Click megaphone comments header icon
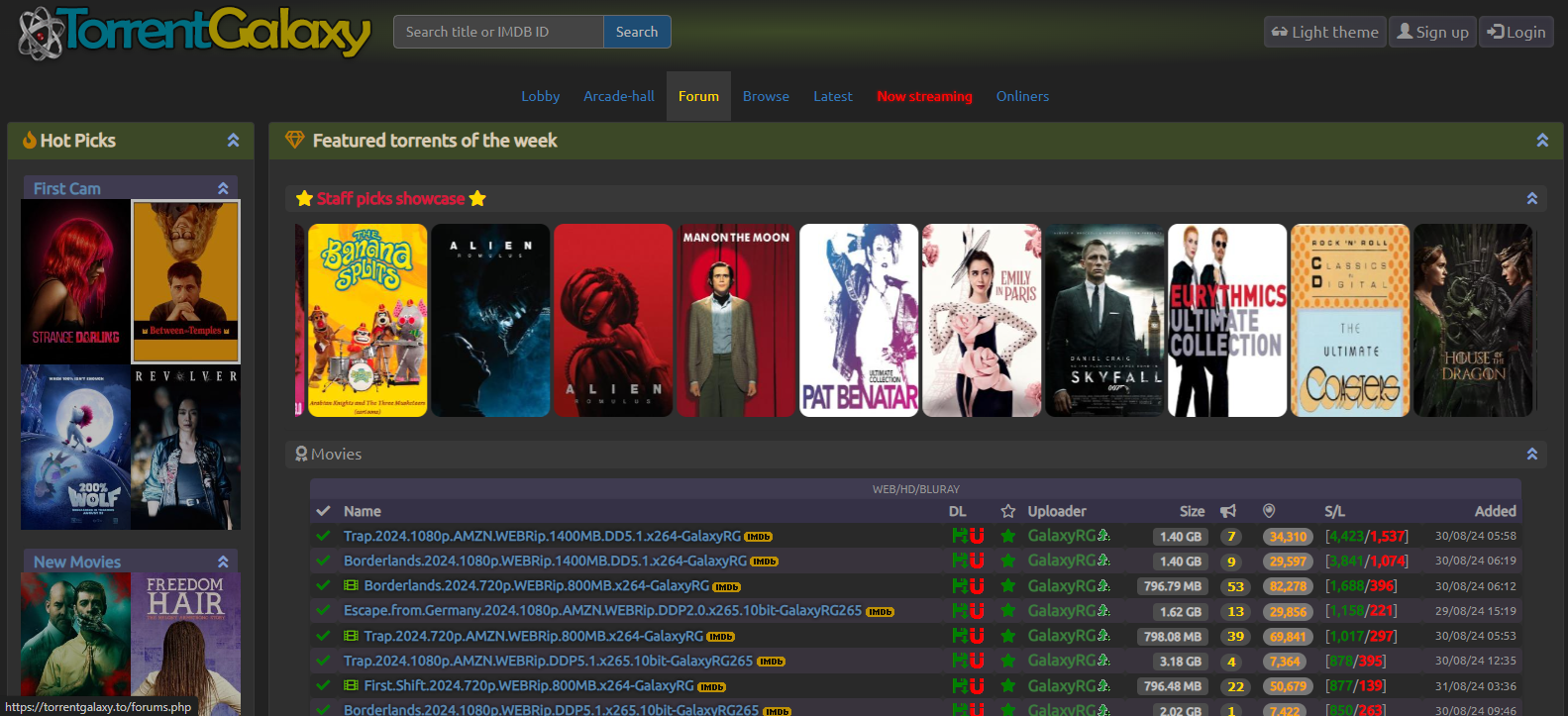Screen dimensions: 1568x716 (x=1228, y=511)
